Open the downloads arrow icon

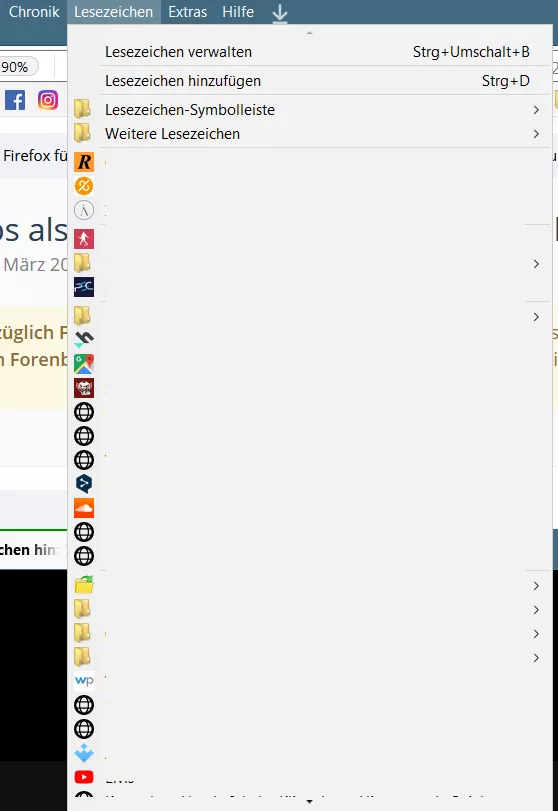[280, 13]
